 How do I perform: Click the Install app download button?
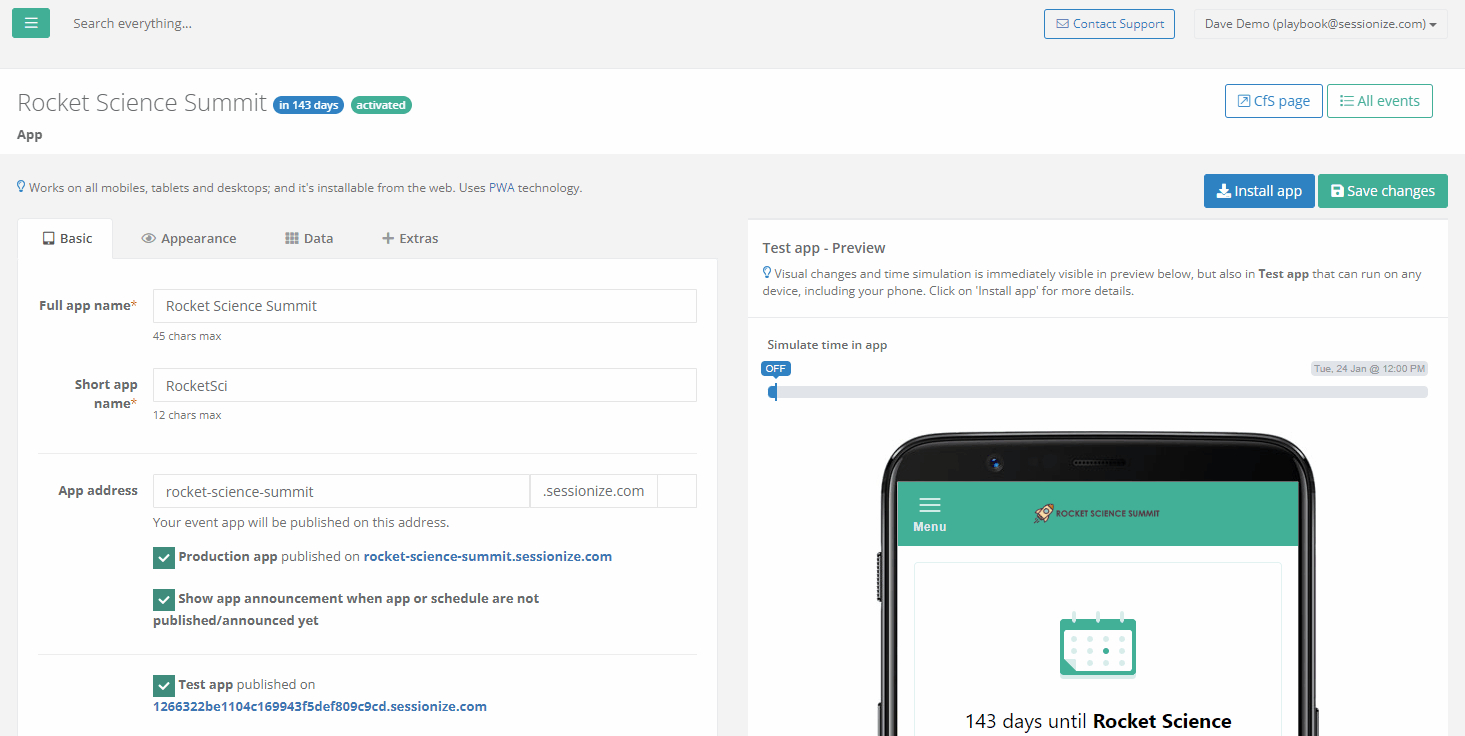pyautogui.click(x=1258, y=191)
